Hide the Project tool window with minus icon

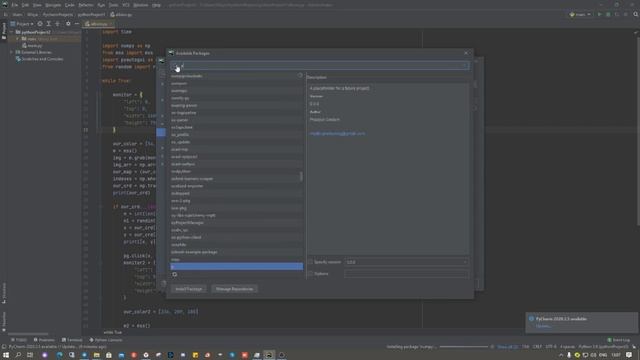[x=77, y=24]
